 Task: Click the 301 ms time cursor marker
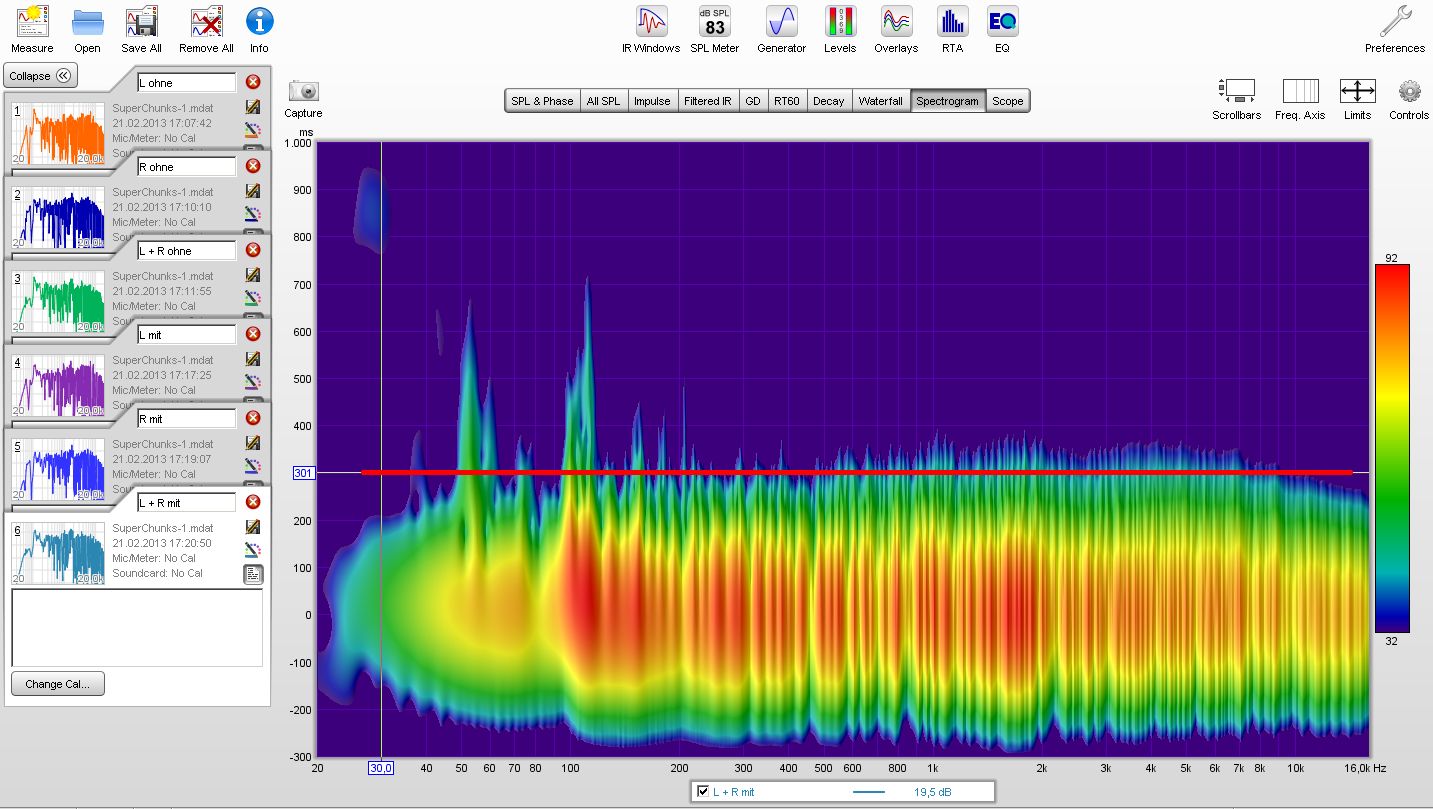(304, 473)
